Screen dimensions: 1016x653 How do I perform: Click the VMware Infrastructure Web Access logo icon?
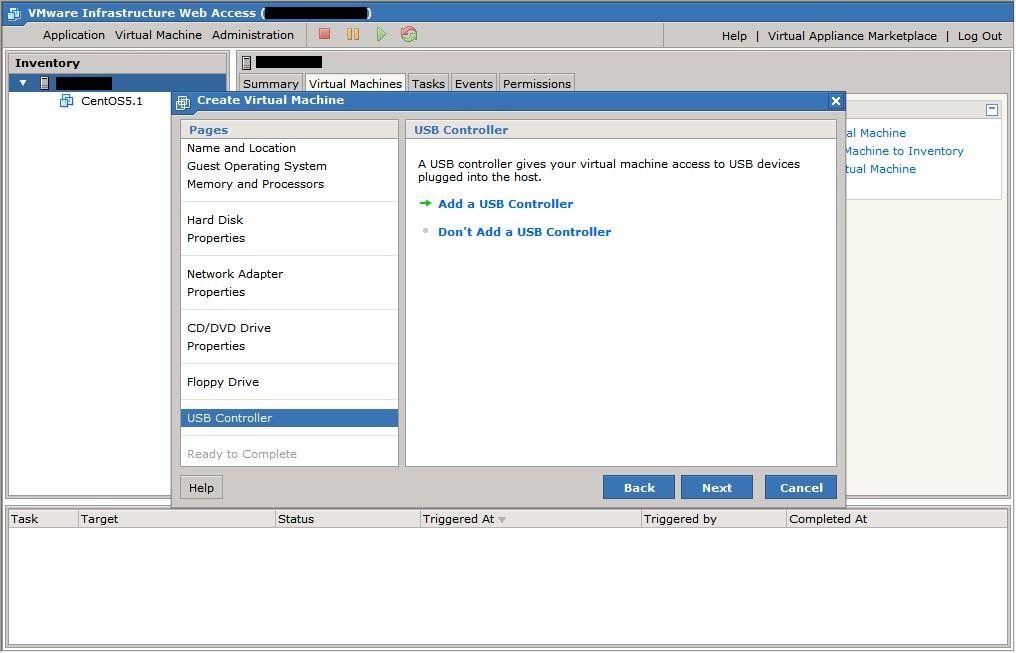tap(14, 13)
